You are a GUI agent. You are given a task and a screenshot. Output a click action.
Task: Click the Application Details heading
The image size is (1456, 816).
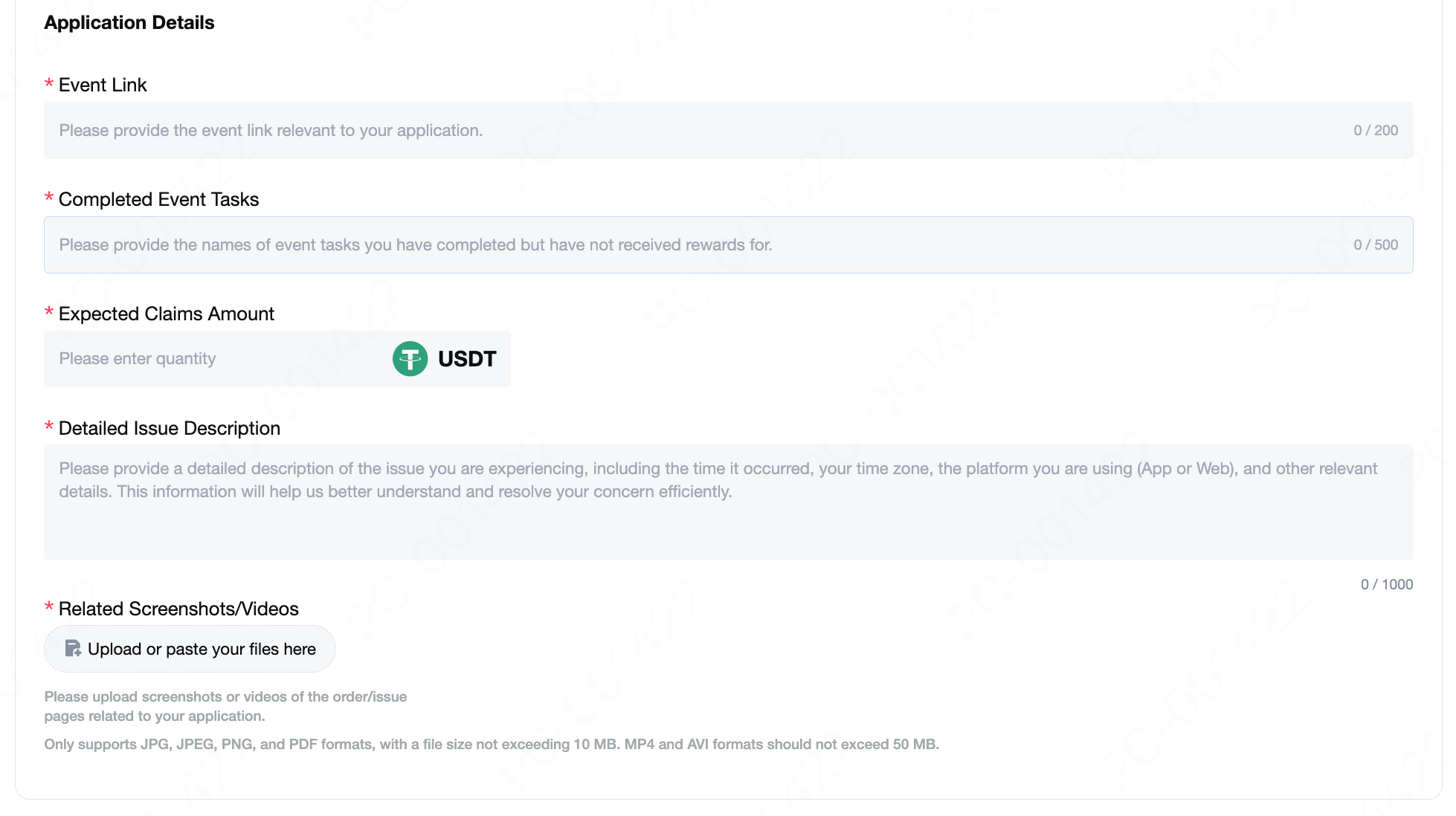pos(129,22)
